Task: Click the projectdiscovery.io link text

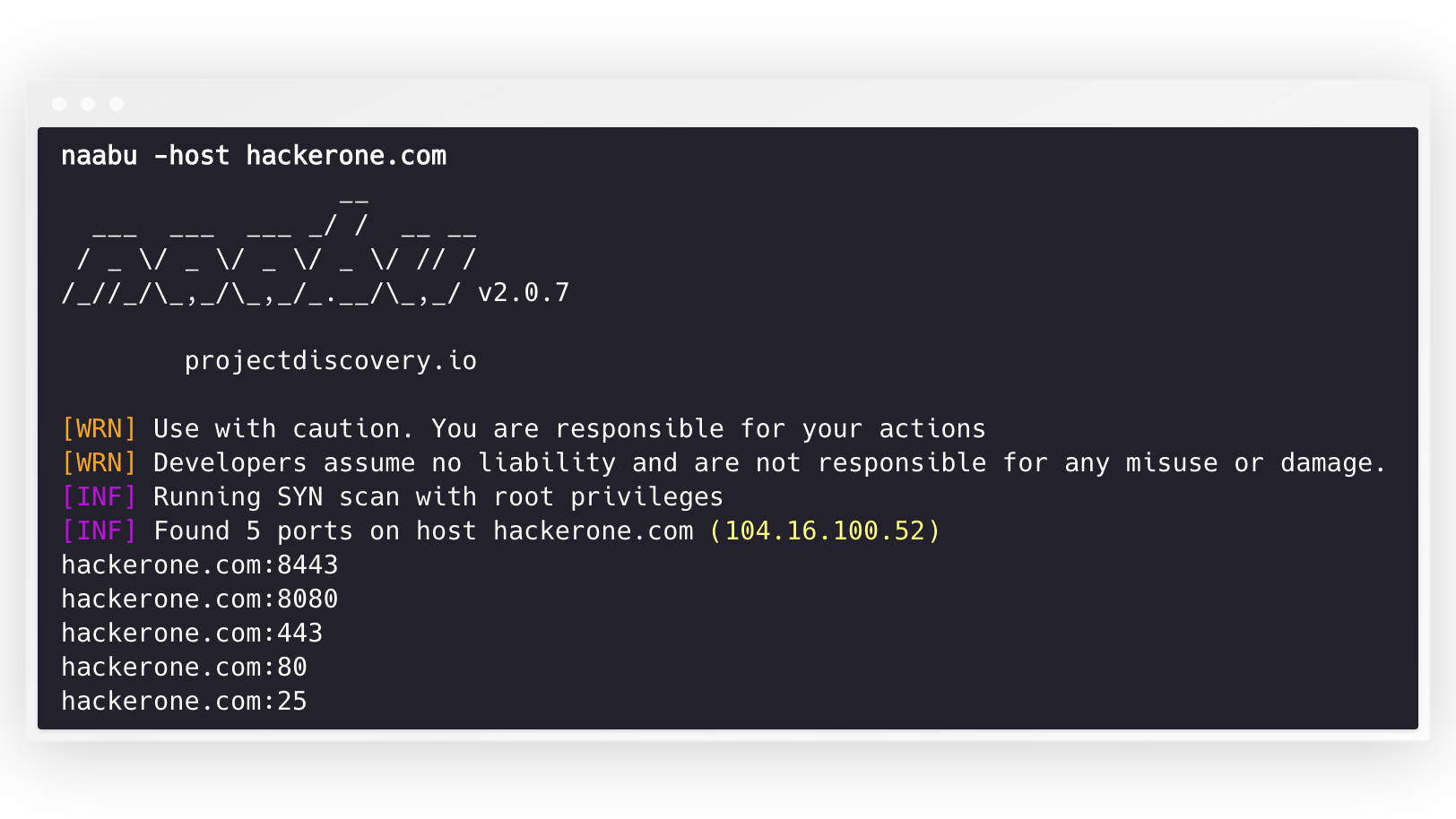Action: click(x=331, y=361)
